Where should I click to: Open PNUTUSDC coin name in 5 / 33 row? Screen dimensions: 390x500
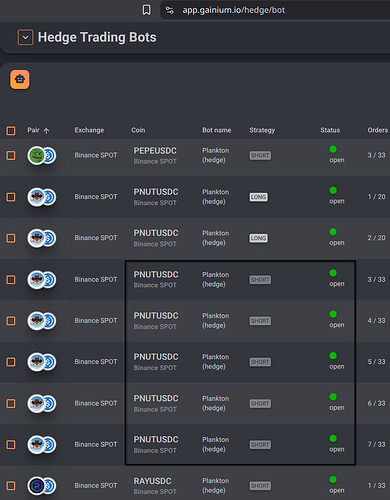coord(156,357)
